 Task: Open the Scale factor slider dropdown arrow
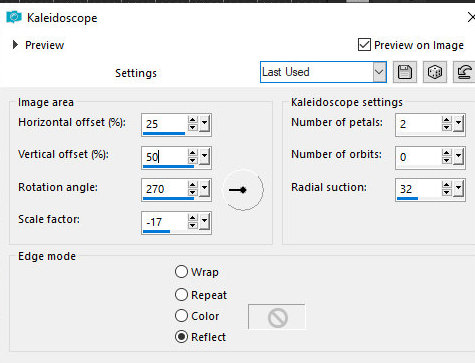click(205, 221)
